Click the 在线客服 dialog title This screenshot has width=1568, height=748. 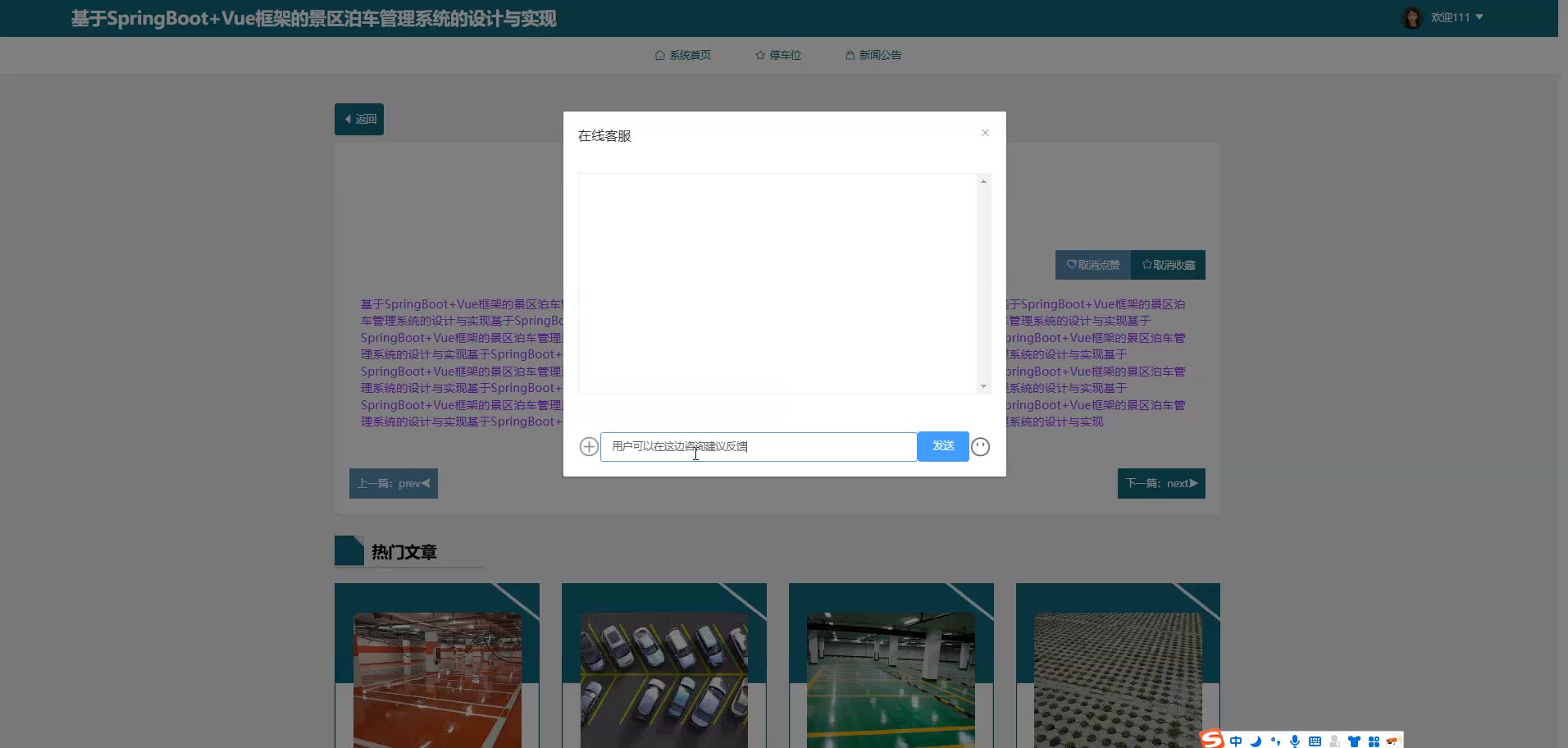click(604, 136)
